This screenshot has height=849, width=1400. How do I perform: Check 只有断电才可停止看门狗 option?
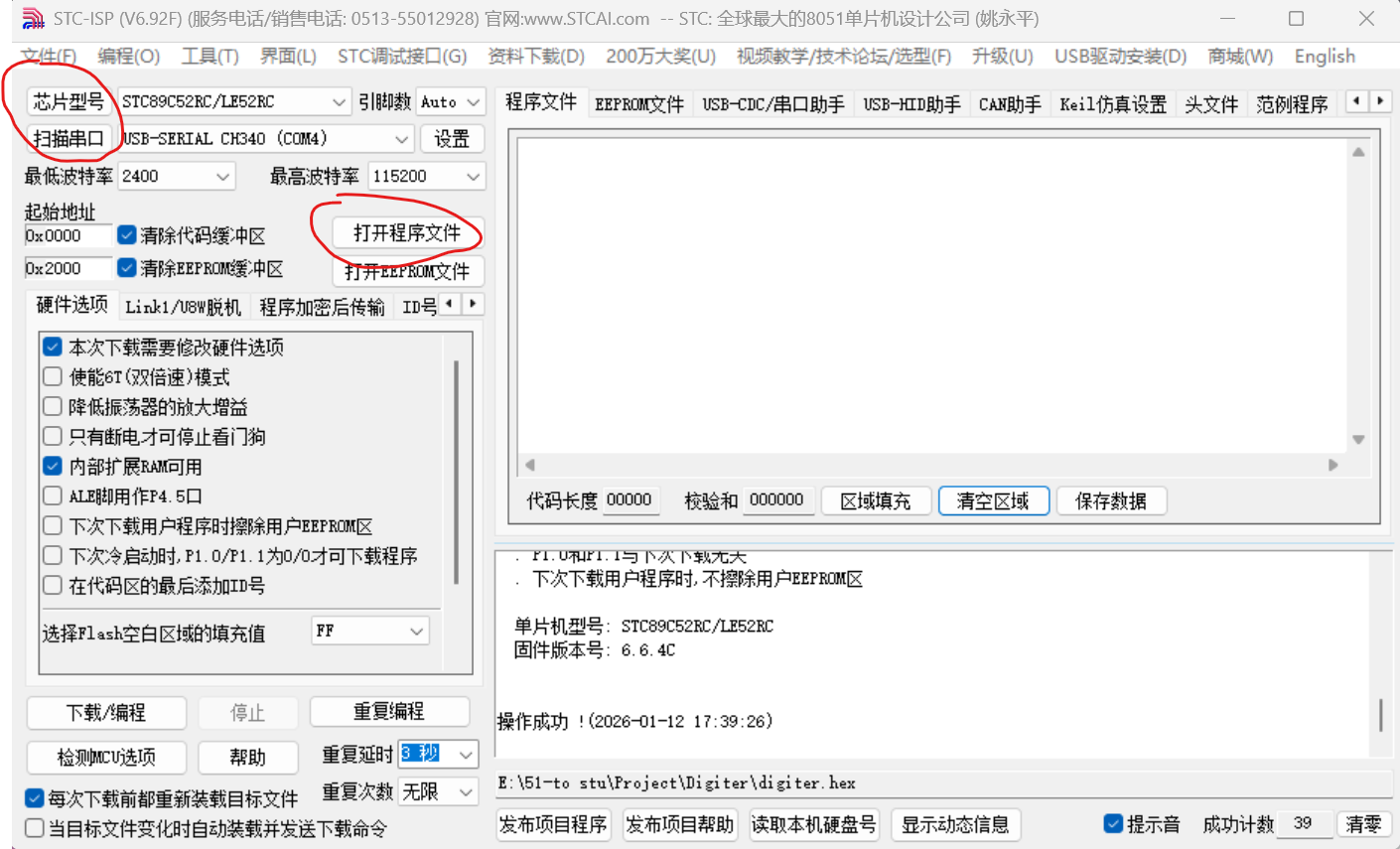click(53, 437)
